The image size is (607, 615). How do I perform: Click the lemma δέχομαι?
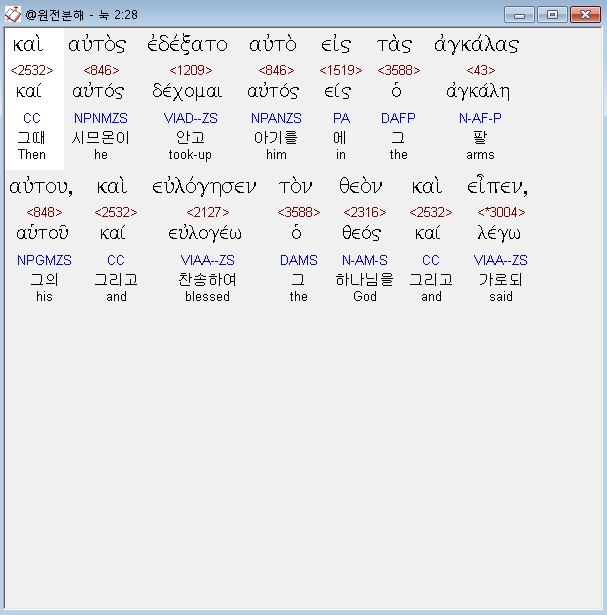pyautogui.click(x=187, y=92)
